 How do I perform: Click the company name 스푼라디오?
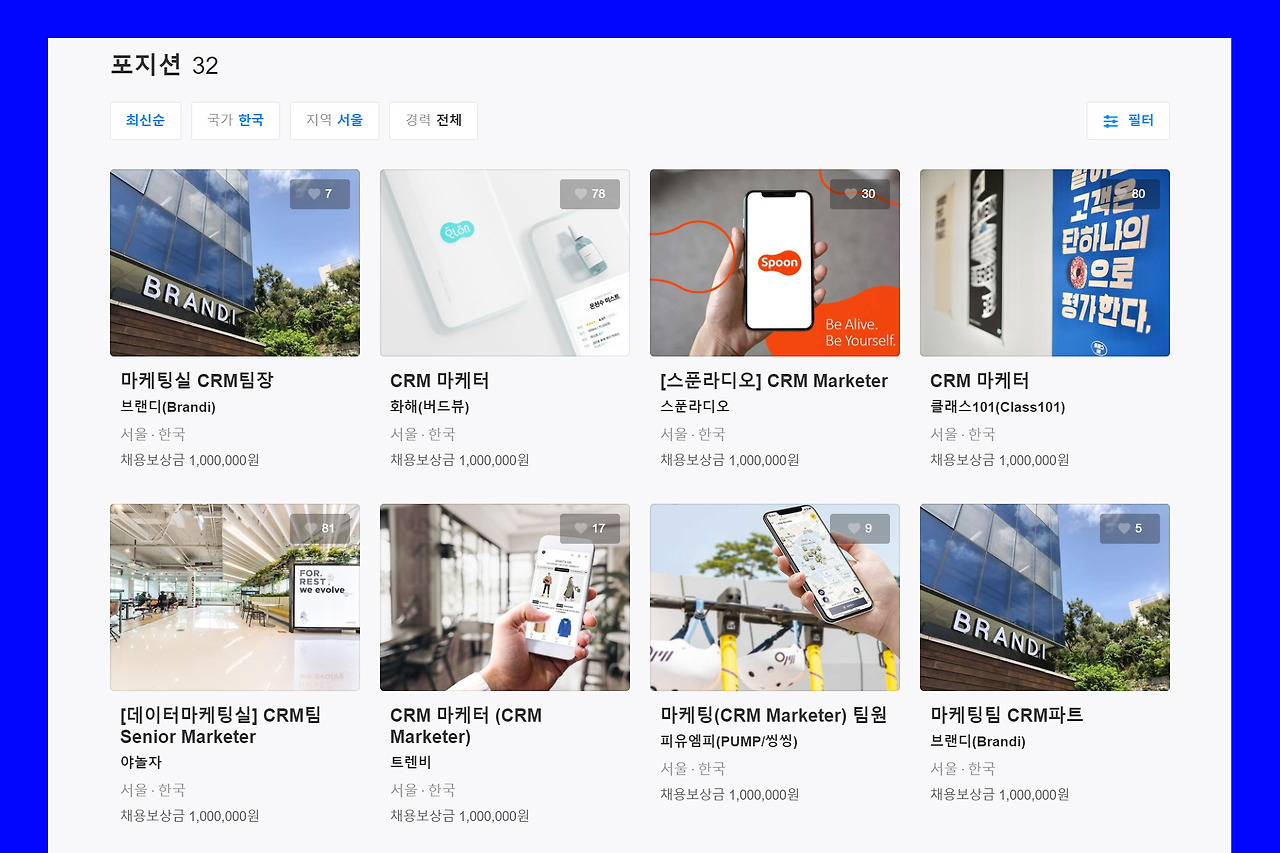(x=695, y=407)
